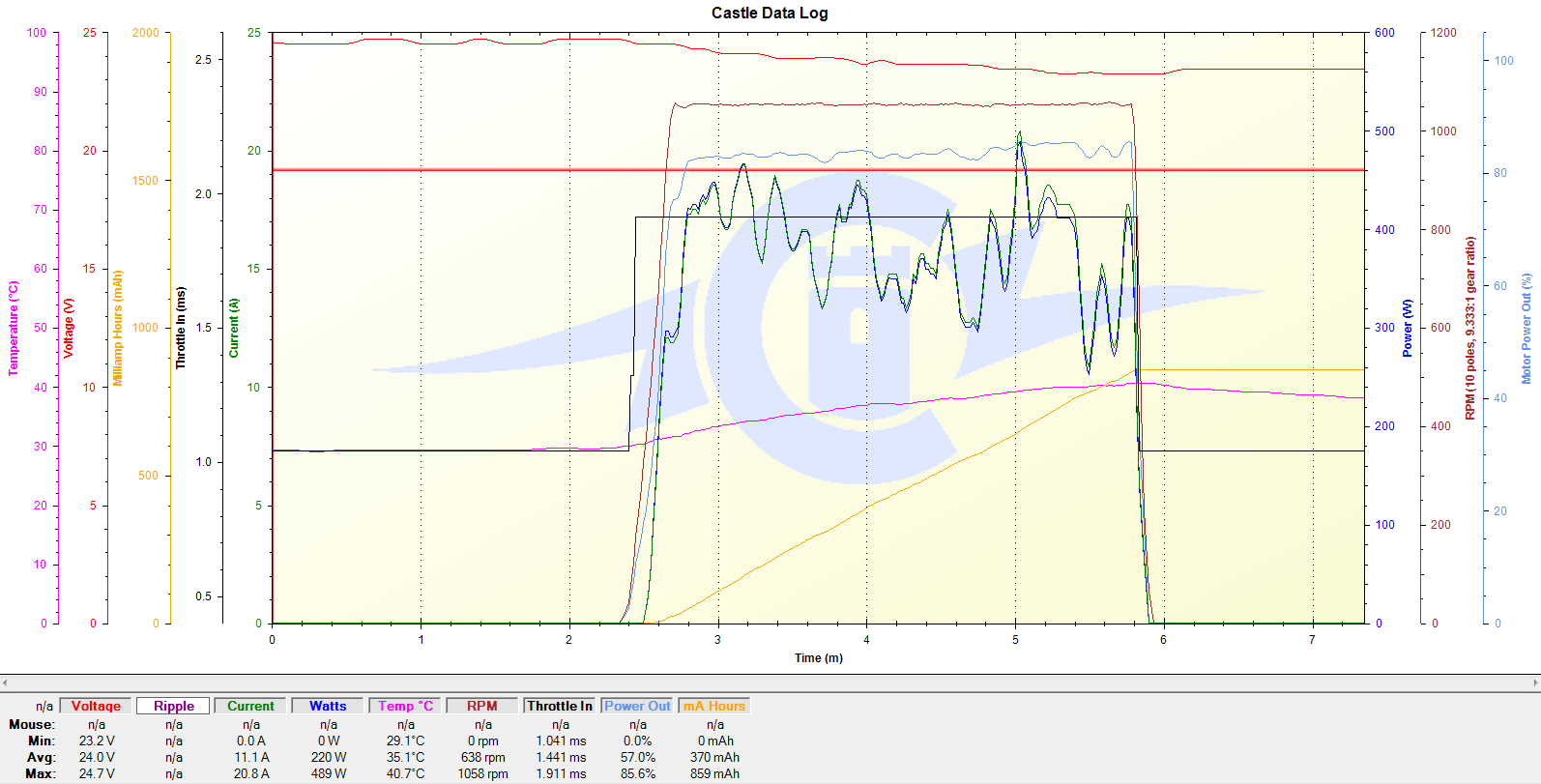This screenshot has width=1541, height=784.
Task: Click the Min voltage value 23.2 V
Action: click(97, 740)
